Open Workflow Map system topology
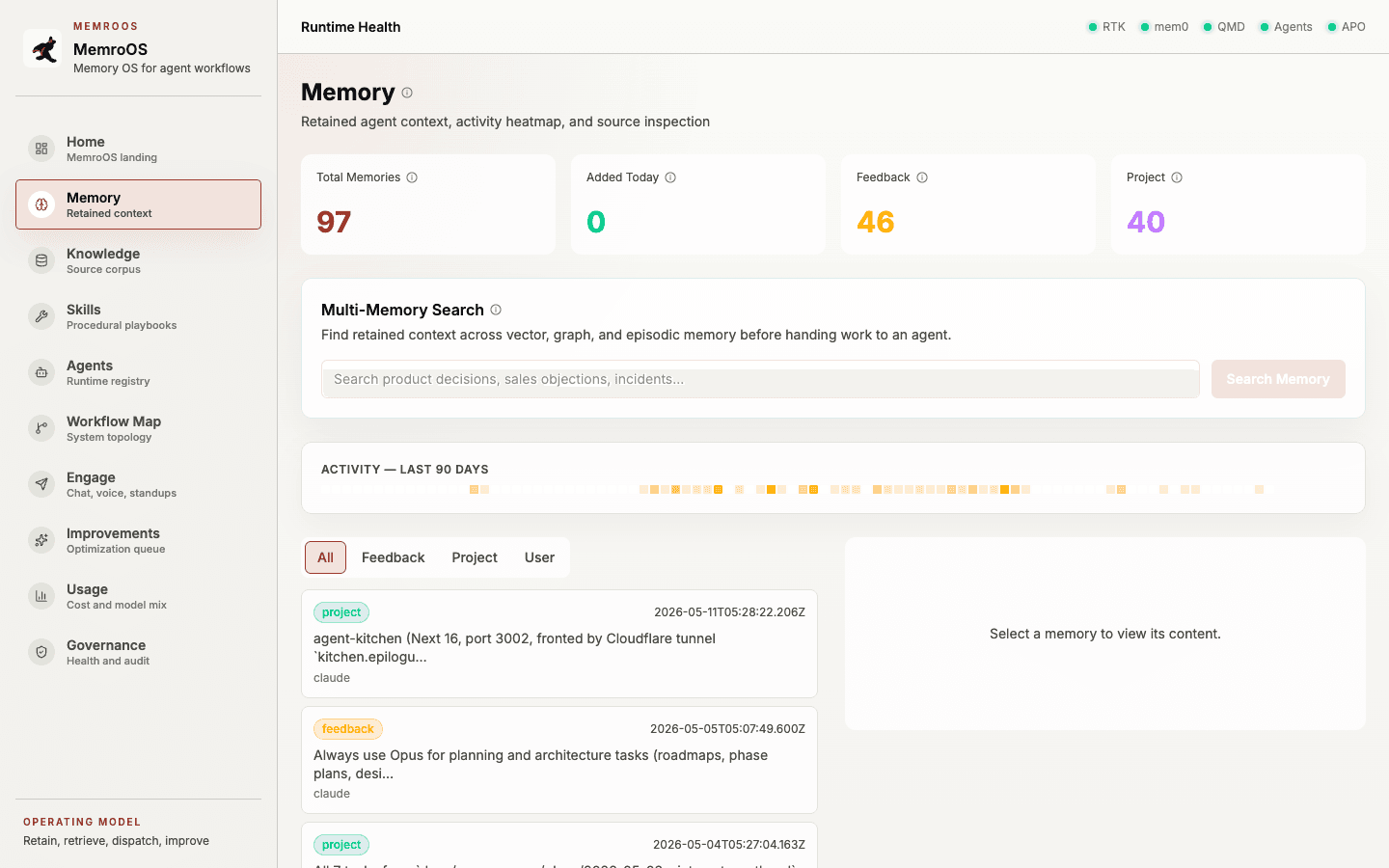Image resolution: width=1389 pixels, height=868 pixels. pyautogui.click(x=138, y=428)
